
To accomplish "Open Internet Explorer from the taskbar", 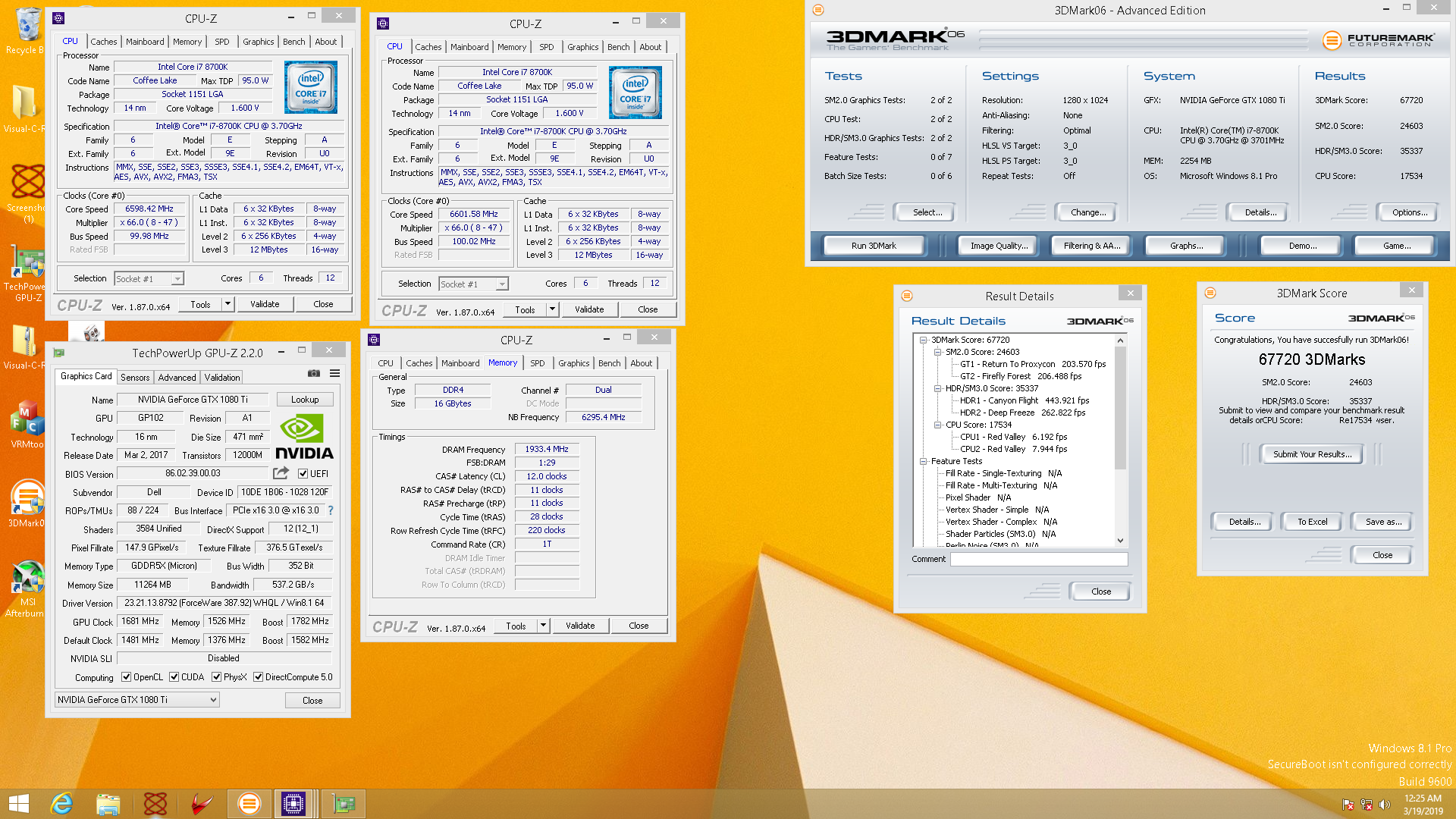I will [61, 804].
